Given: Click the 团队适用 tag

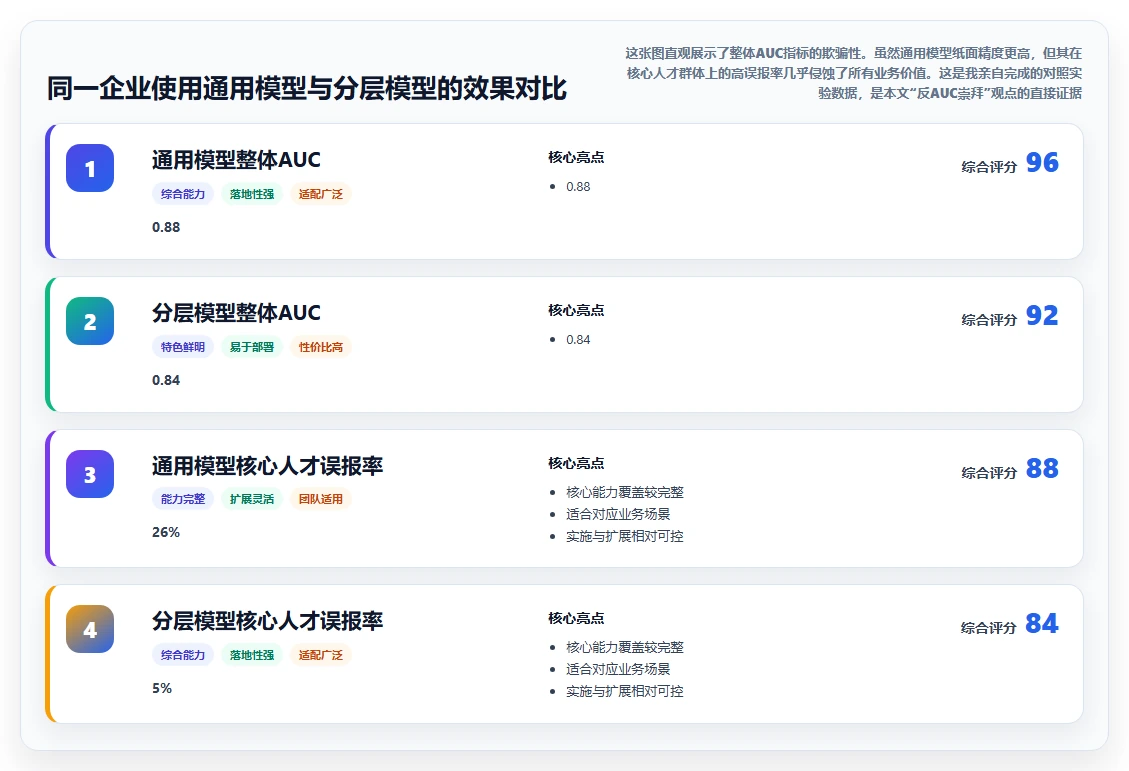Looking at the screenshot, I should pos(321,499).
